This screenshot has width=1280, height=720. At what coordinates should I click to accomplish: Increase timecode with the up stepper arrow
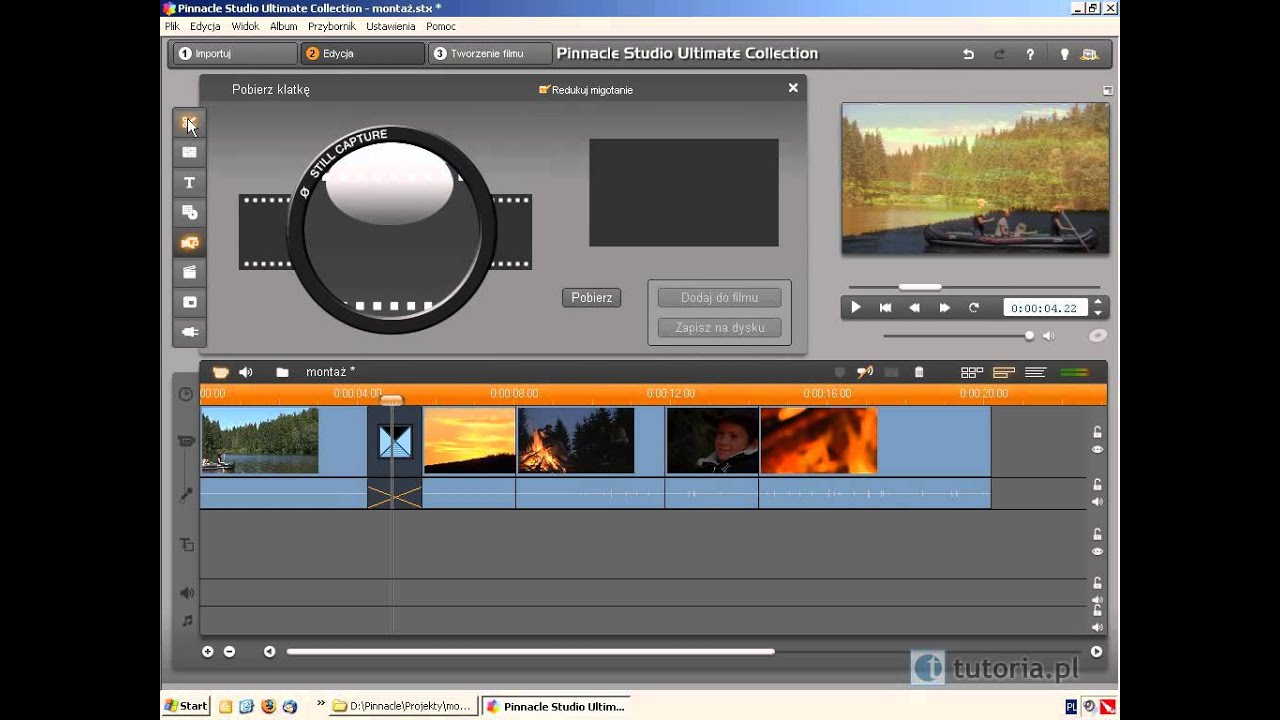[x=1098, y=303]
